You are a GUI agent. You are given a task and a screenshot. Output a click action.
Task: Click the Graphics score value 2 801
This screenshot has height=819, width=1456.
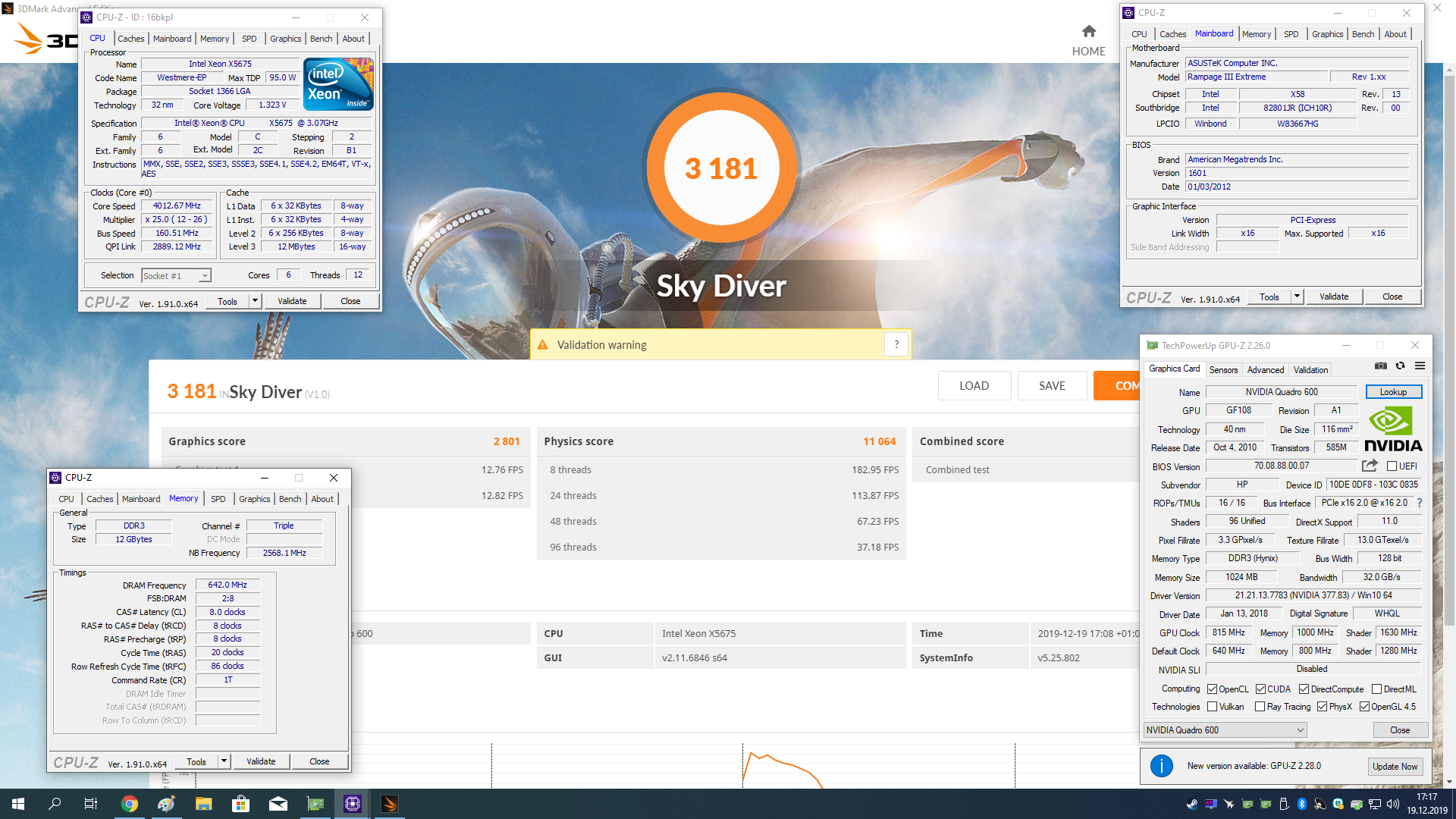507,441
